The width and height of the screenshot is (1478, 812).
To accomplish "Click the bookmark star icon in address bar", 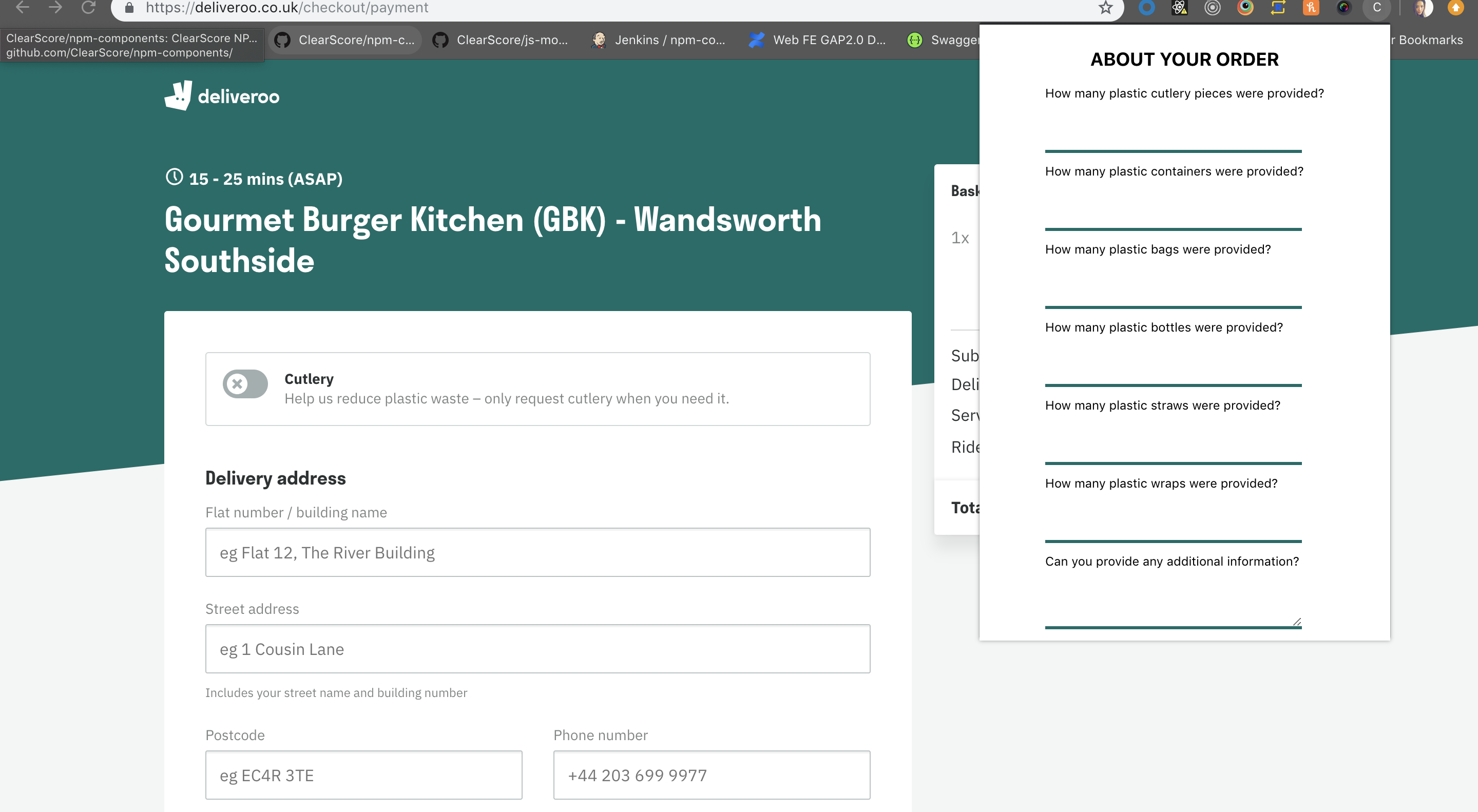I will click(1105, 8).
